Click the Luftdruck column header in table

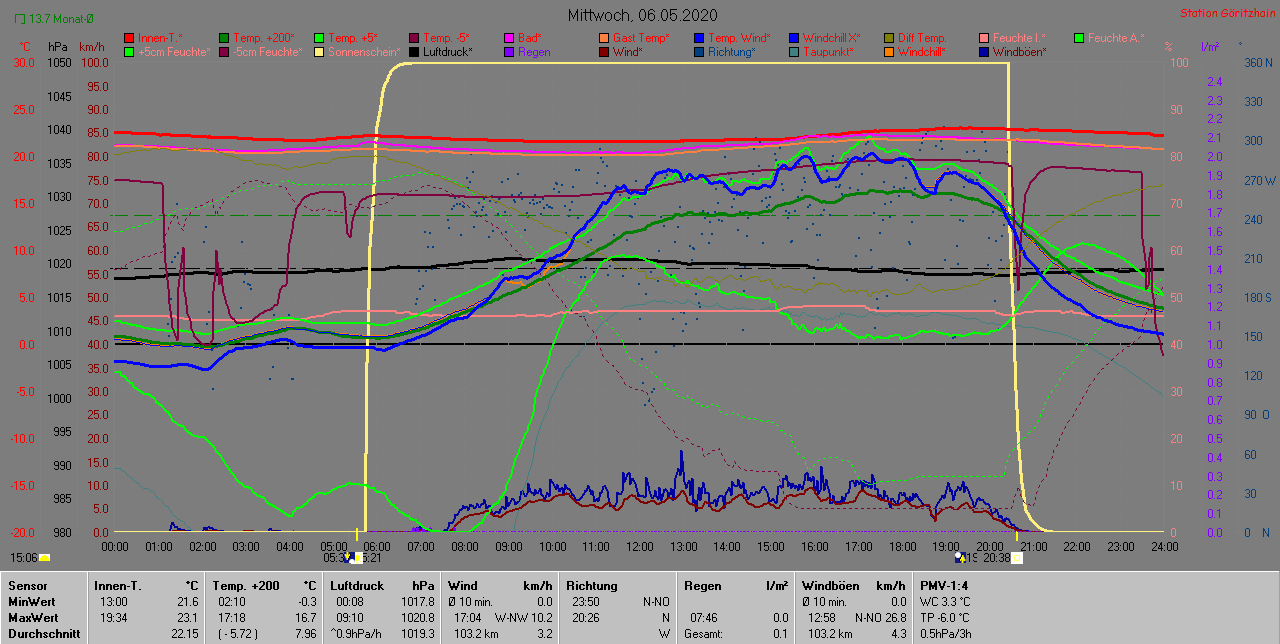coord(357,585)
